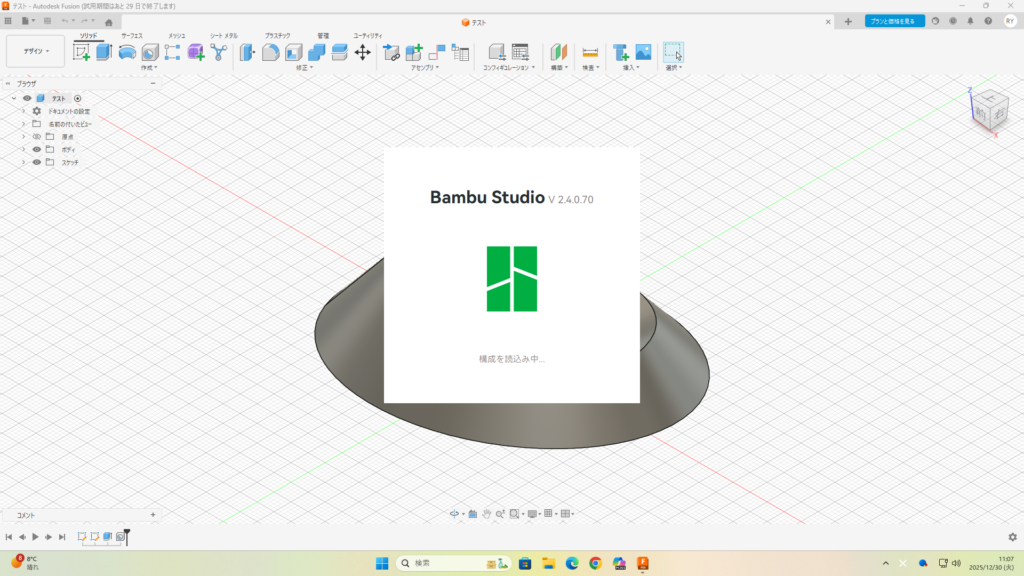This screenshot has width=1024, height=576.
Task: Click the Extrude tool icon
Action: click(104, 52)
